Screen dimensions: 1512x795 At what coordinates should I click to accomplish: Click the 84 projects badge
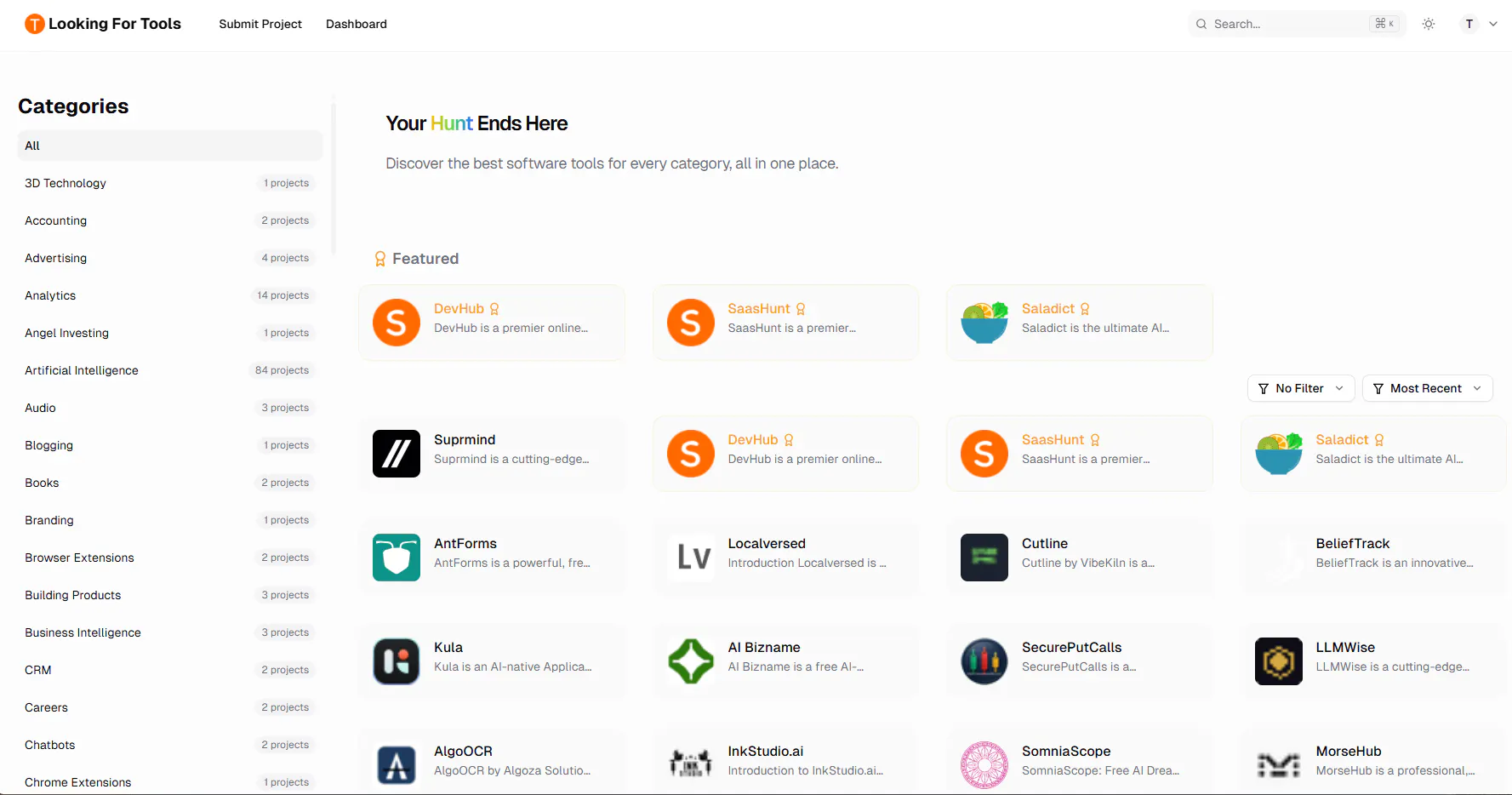[282, 370]
